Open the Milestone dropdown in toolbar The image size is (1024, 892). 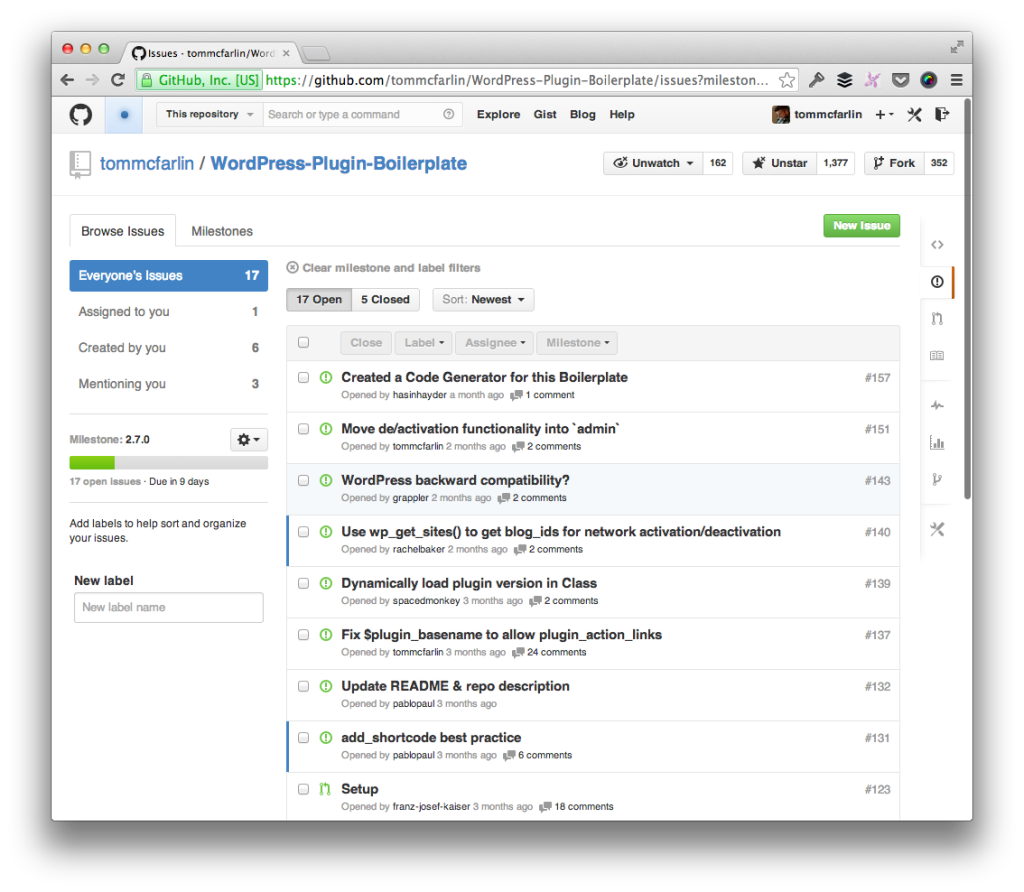click(577, 343)
